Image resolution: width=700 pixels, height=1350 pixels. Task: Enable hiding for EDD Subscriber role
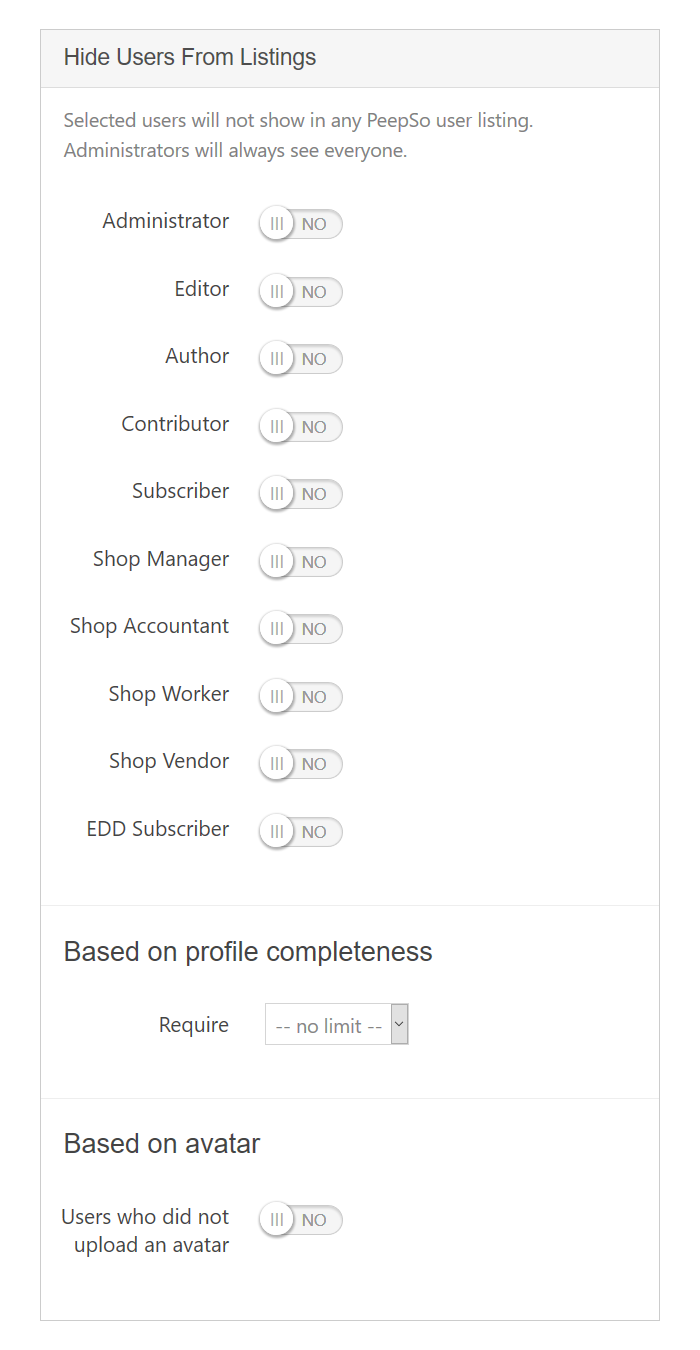(x=300, y=831)
